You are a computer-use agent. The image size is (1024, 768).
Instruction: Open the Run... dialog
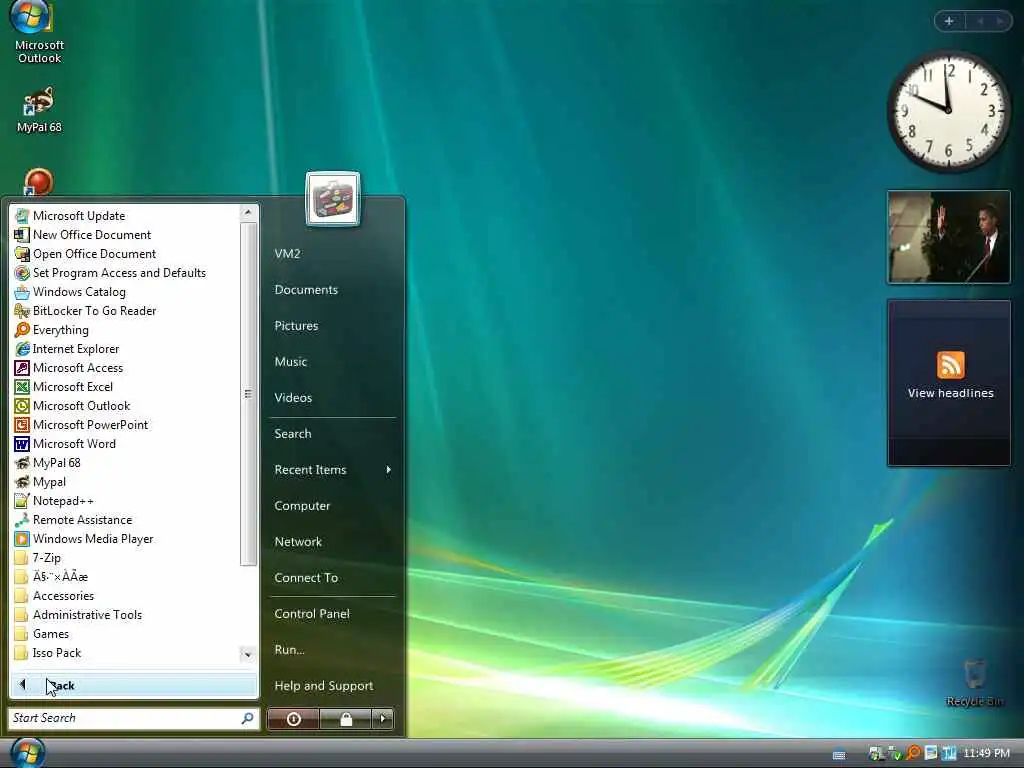coord(289,649)
